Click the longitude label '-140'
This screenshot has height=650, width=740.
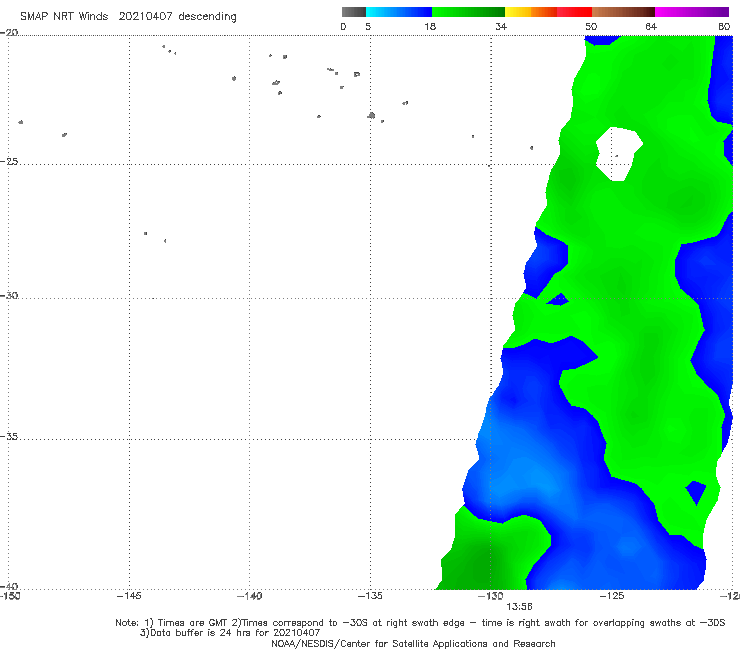(x=249, y=596)
